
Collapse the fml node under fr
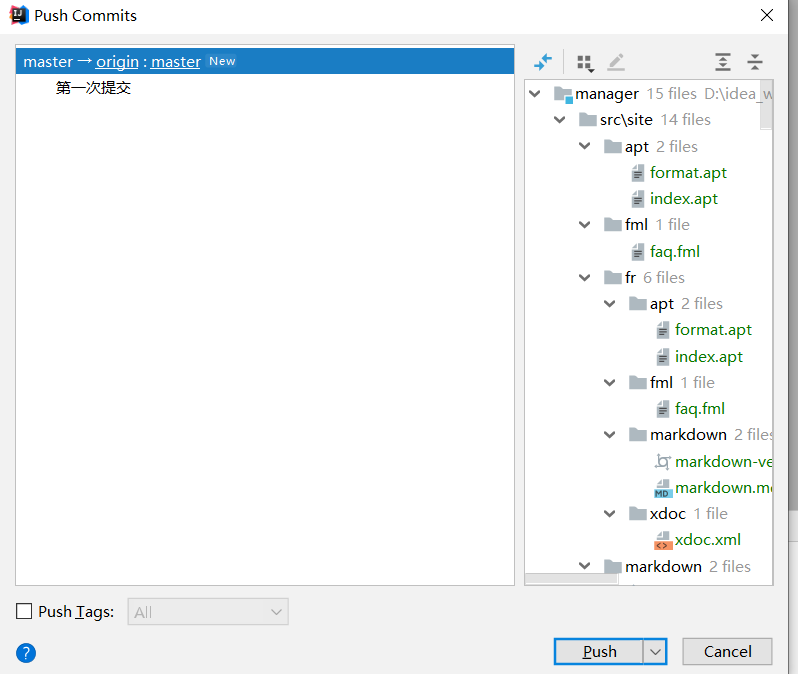point(609,382)
